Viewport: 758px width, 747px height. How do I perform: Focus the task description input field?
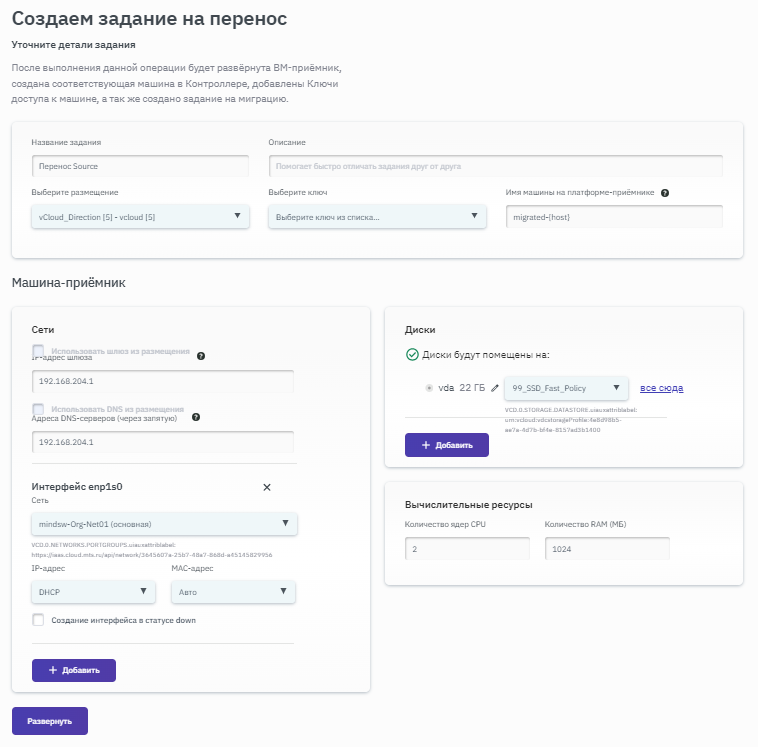pyautogui.click(x=495, y=166)
